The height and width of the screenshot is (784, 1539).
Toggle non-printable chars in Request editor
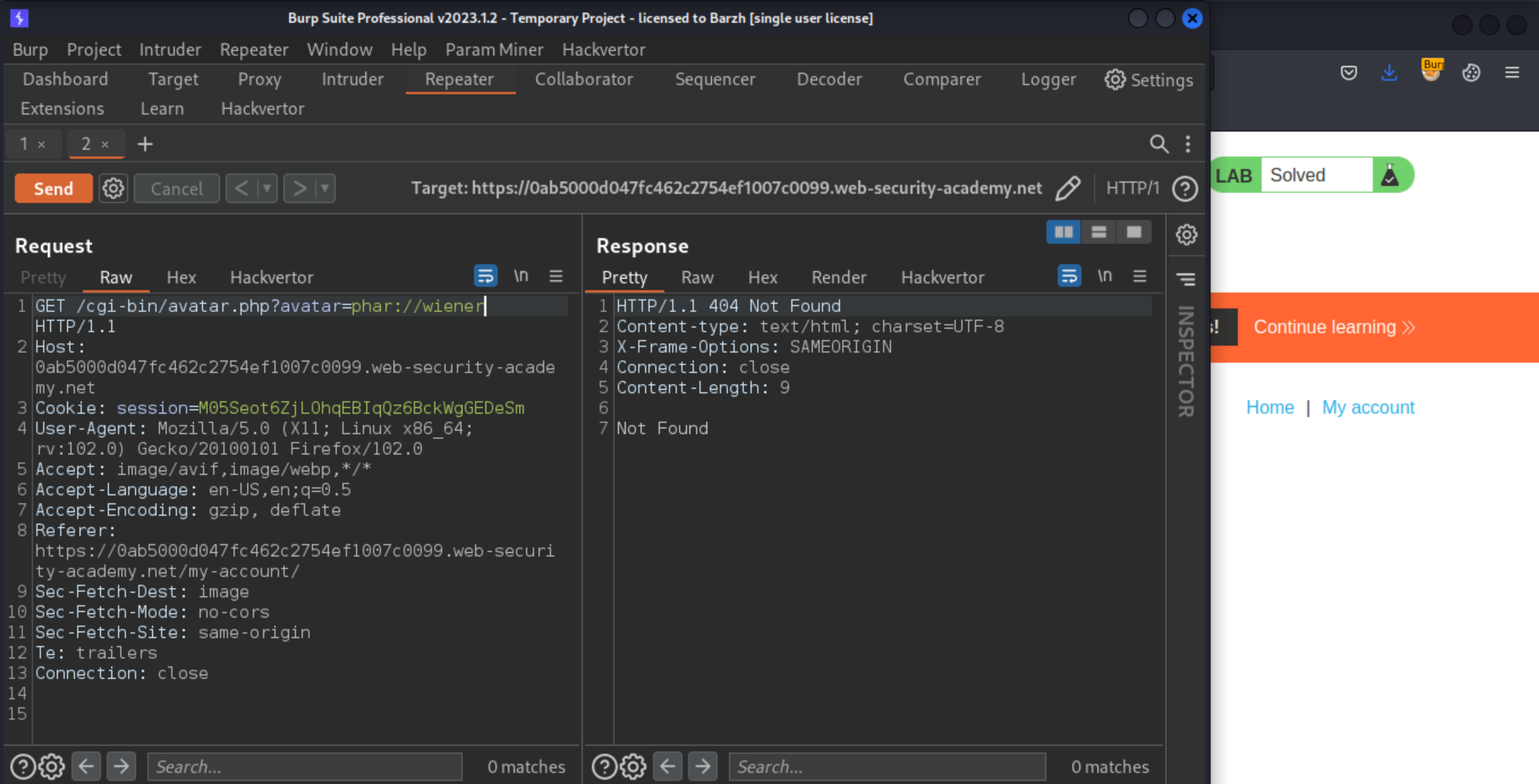[x=521, y=276]
